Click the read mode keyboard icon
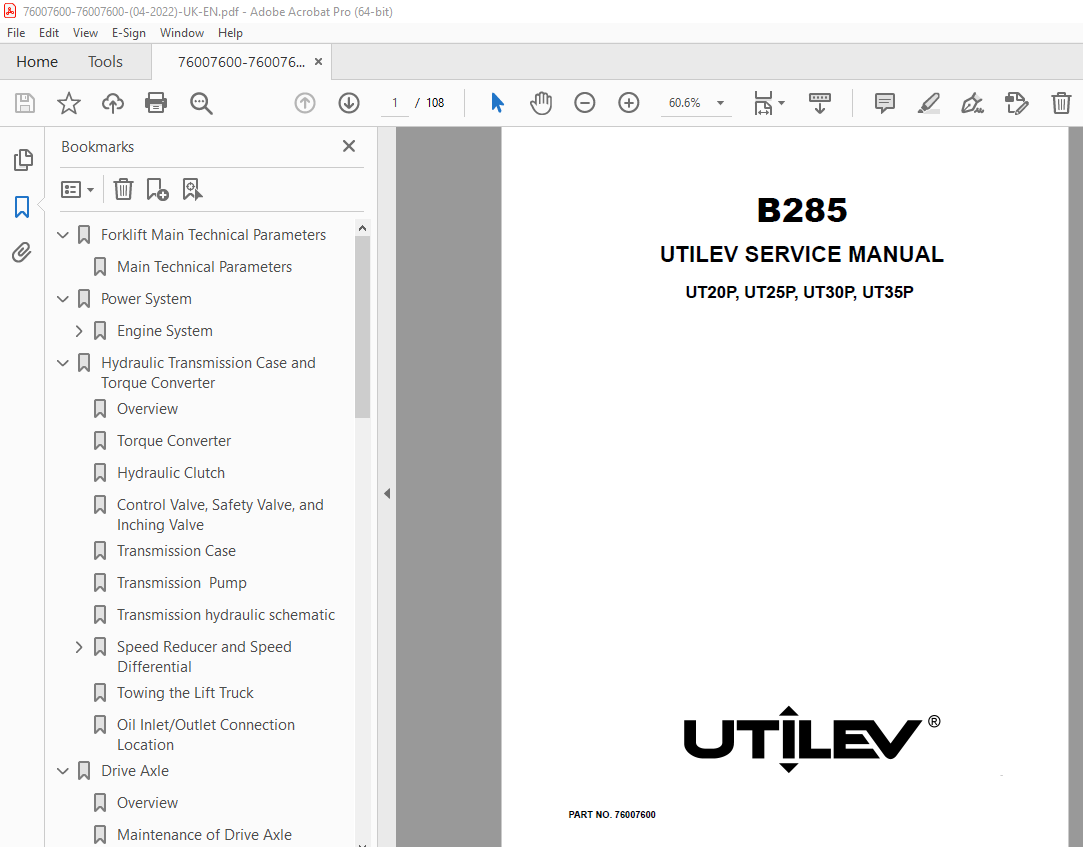1083x847 pixels. point(820,103)
